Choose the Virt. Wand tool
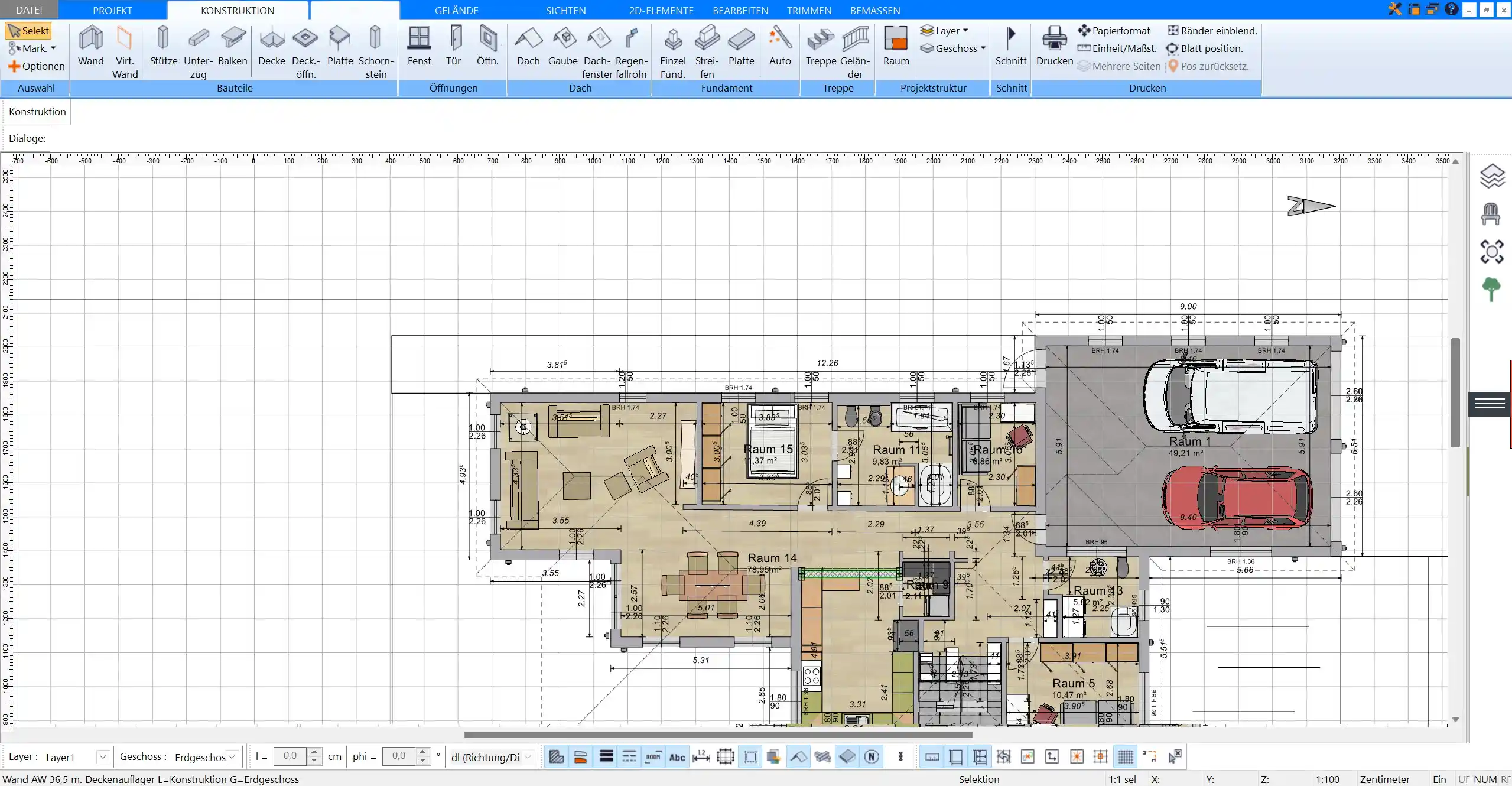Screen dimensions: 1512x786 pos(125,52)
